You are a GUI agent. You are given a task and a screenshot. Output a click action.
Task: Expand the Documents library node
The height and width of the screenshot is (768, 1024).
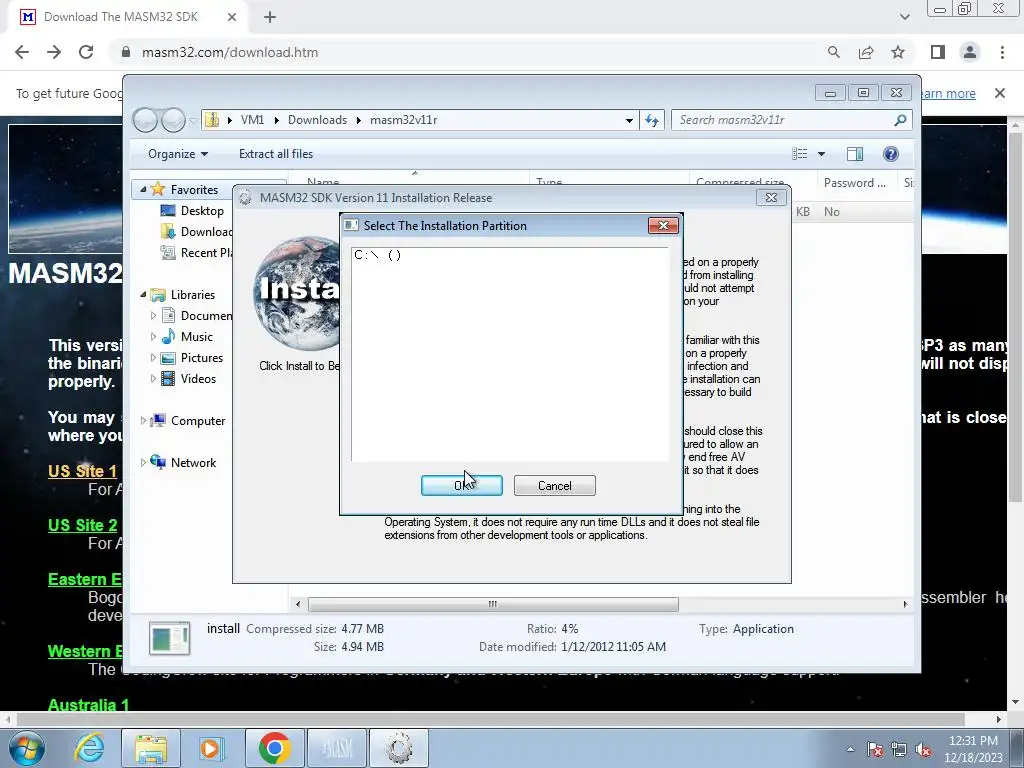pos(153,315)
